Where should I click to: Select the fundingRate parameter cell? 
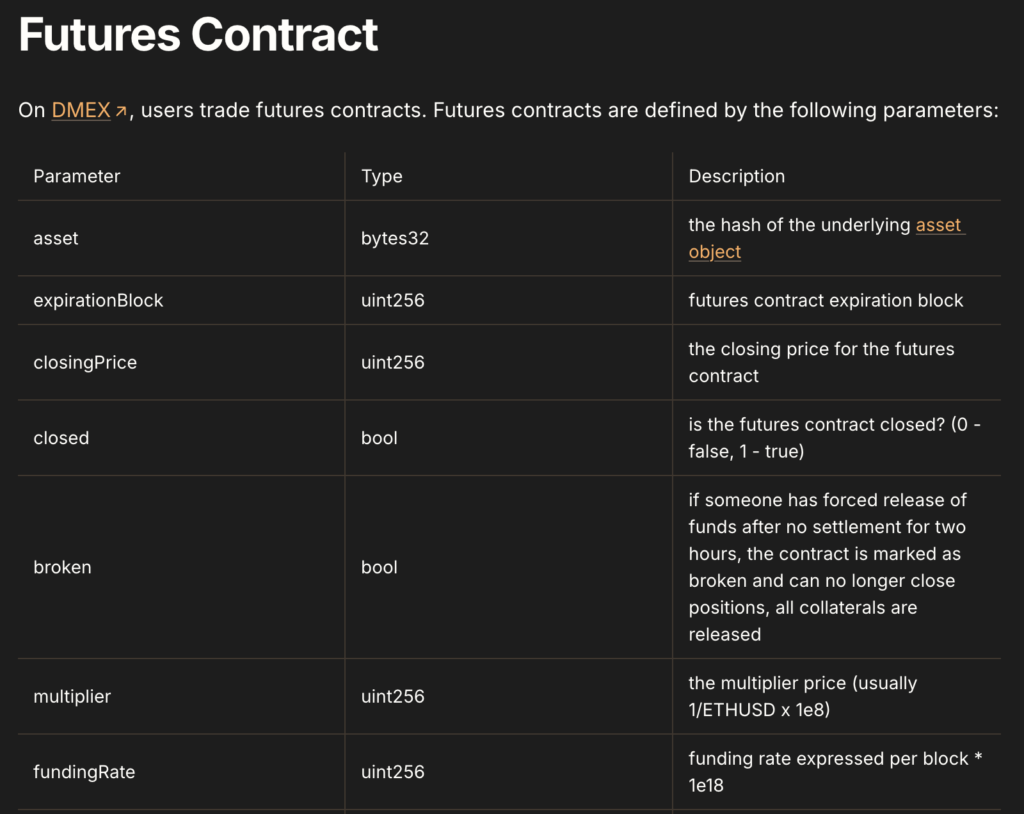(84, 772)
